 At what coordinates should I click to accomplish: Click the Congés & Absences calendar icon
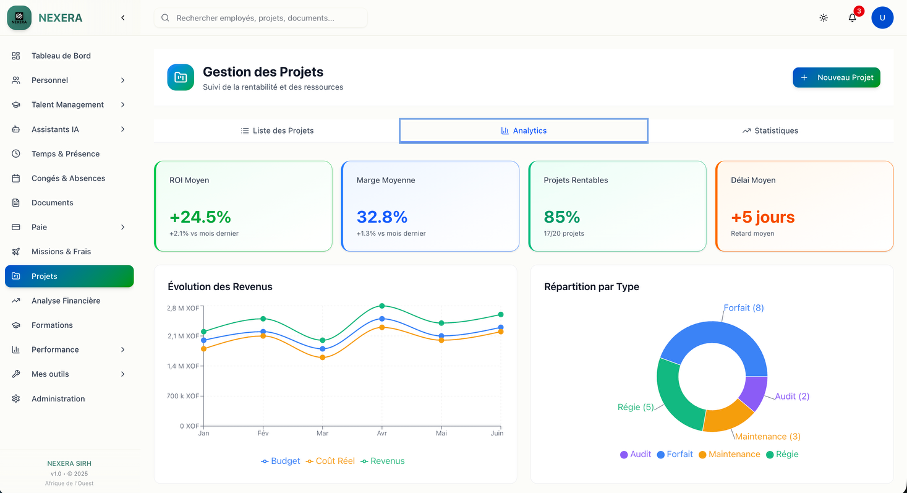pyautogui.click(x=16, y=178)
